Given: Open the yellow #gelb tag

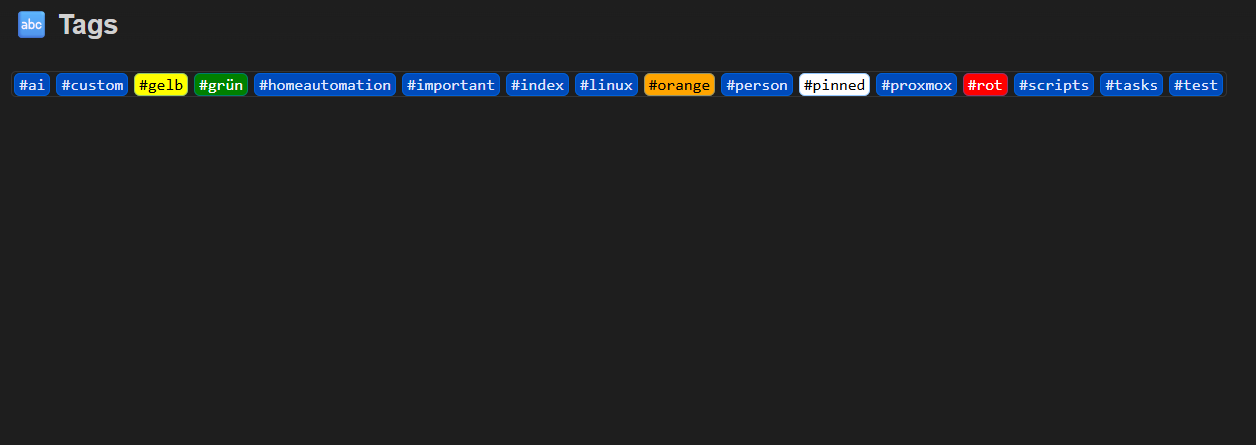Looking at the screenshot, I should pyautogui.click(x=161, y=85).
